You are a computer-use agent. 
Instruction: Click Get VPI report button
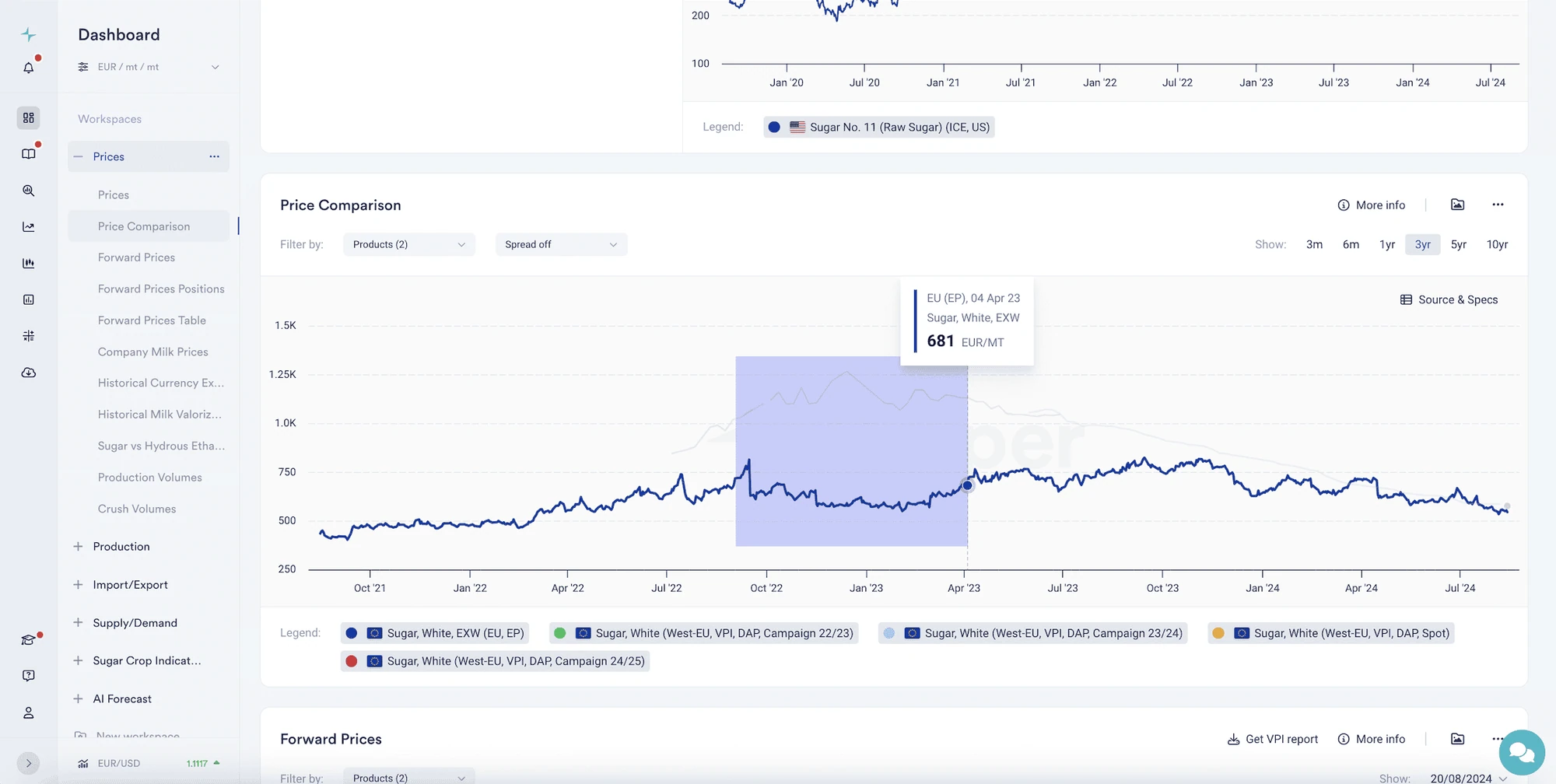[x=1273, y=739]
